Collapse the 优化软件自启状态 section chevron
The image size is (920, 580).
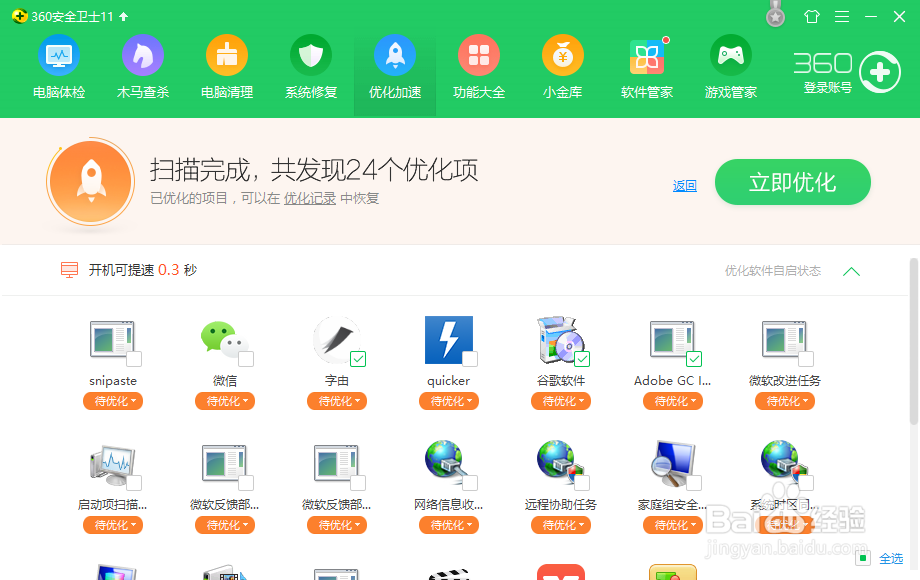click(x=851, y=270)
